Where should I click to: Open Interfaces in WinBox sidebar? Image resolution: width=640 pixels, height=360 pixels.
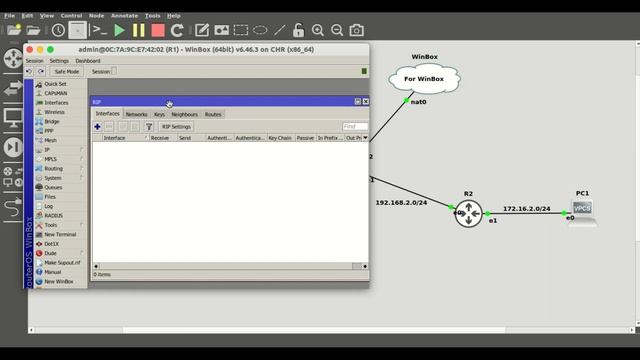56,102
